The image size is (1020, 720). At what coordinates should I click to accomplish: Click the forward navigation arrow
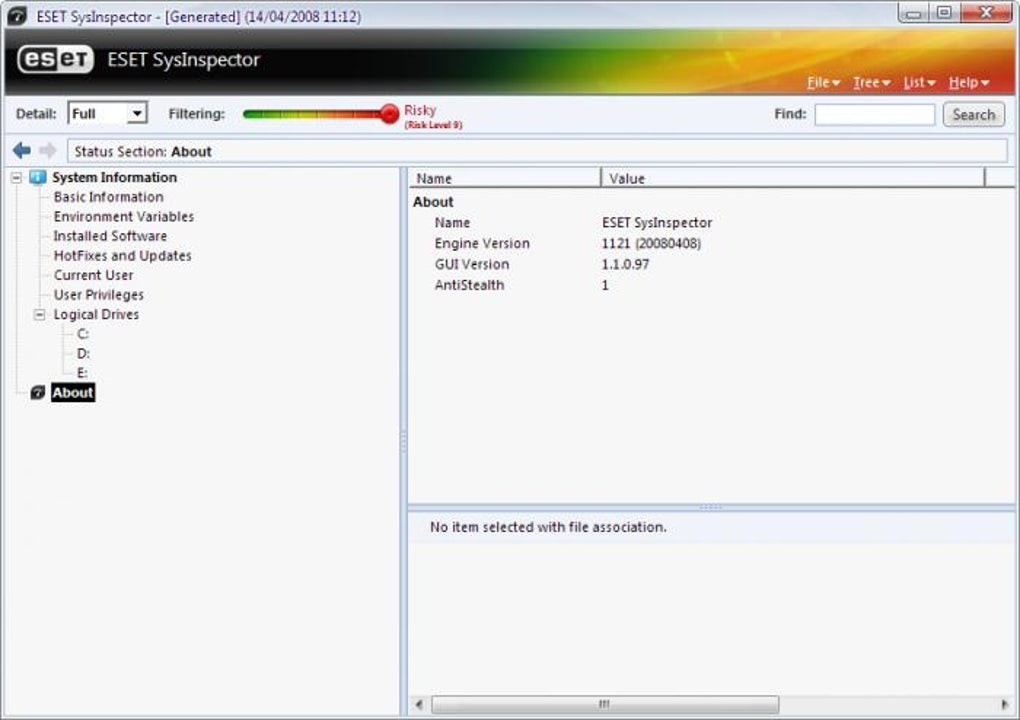point(47,151)
